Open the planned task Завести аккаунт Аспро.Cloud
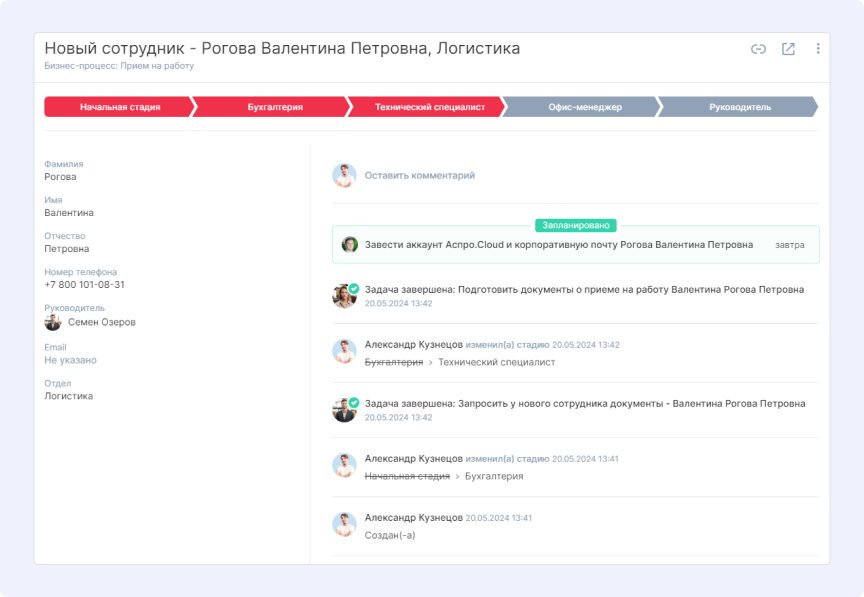Viewport: 864px width, 597px height. point(558,244)
